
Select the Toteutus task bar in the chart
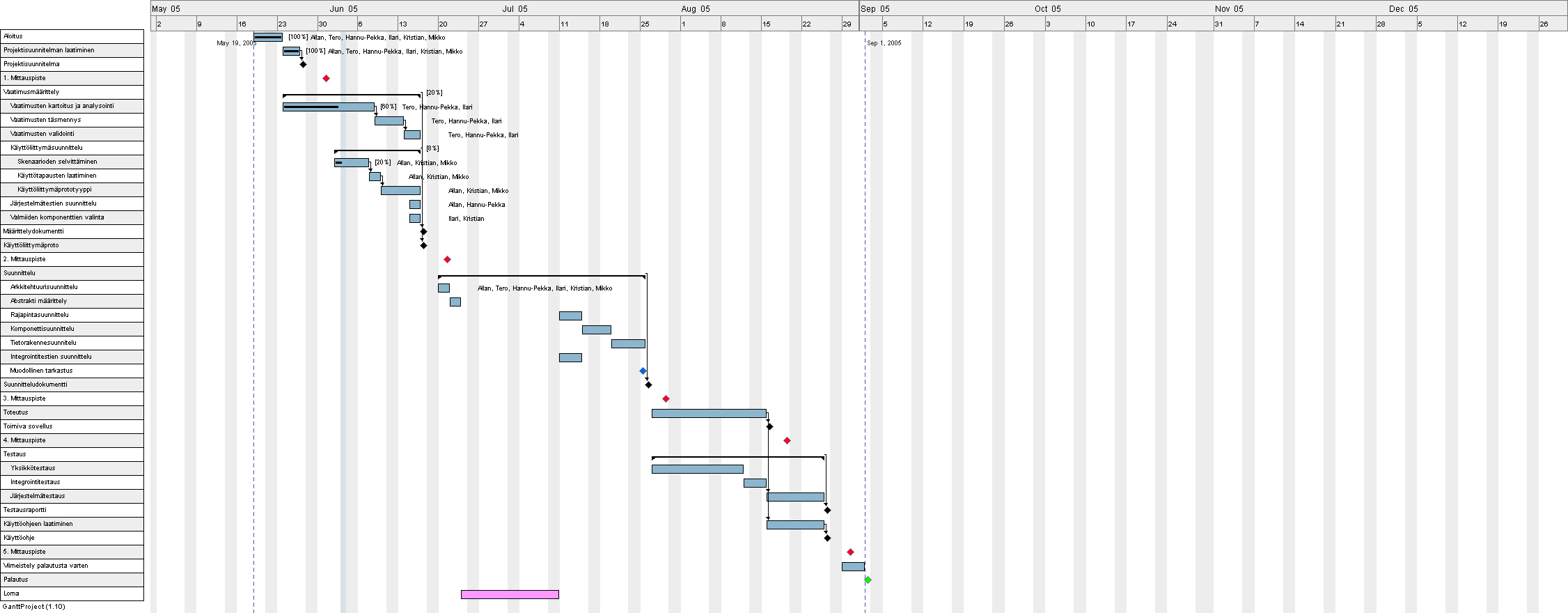(x=709, y=413)
